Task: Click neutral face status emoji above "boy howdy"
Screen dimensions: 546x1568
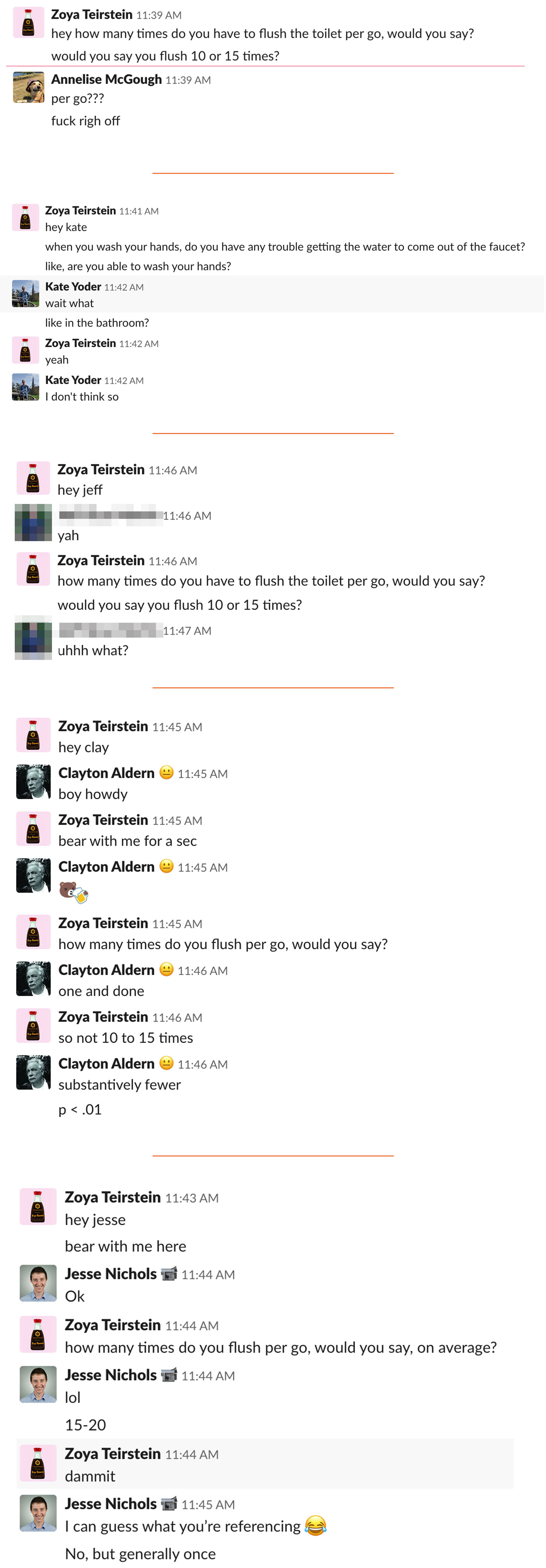Action: point(167,773)
